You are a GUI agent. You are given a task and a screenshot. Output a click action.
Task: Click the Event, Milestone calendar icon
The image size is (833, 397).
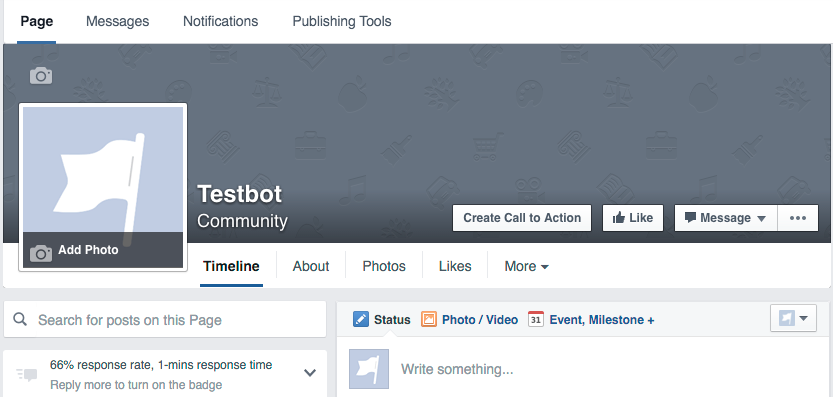536,319
